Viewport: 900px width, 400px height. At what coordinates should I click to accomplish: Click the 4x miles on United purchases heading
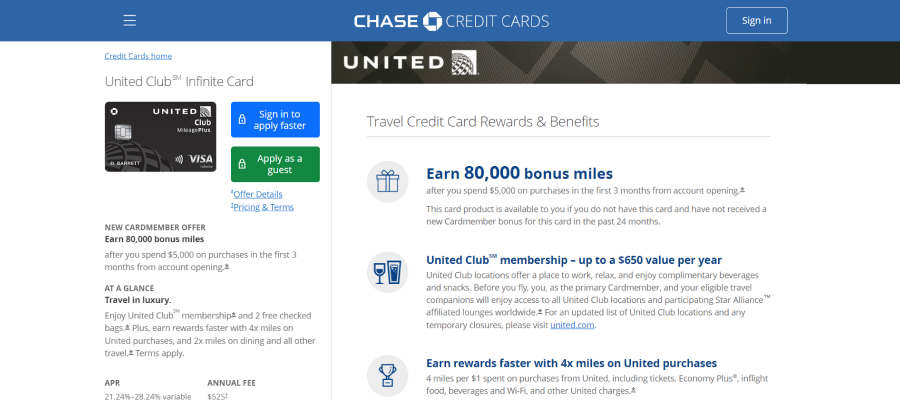(571, 363)
